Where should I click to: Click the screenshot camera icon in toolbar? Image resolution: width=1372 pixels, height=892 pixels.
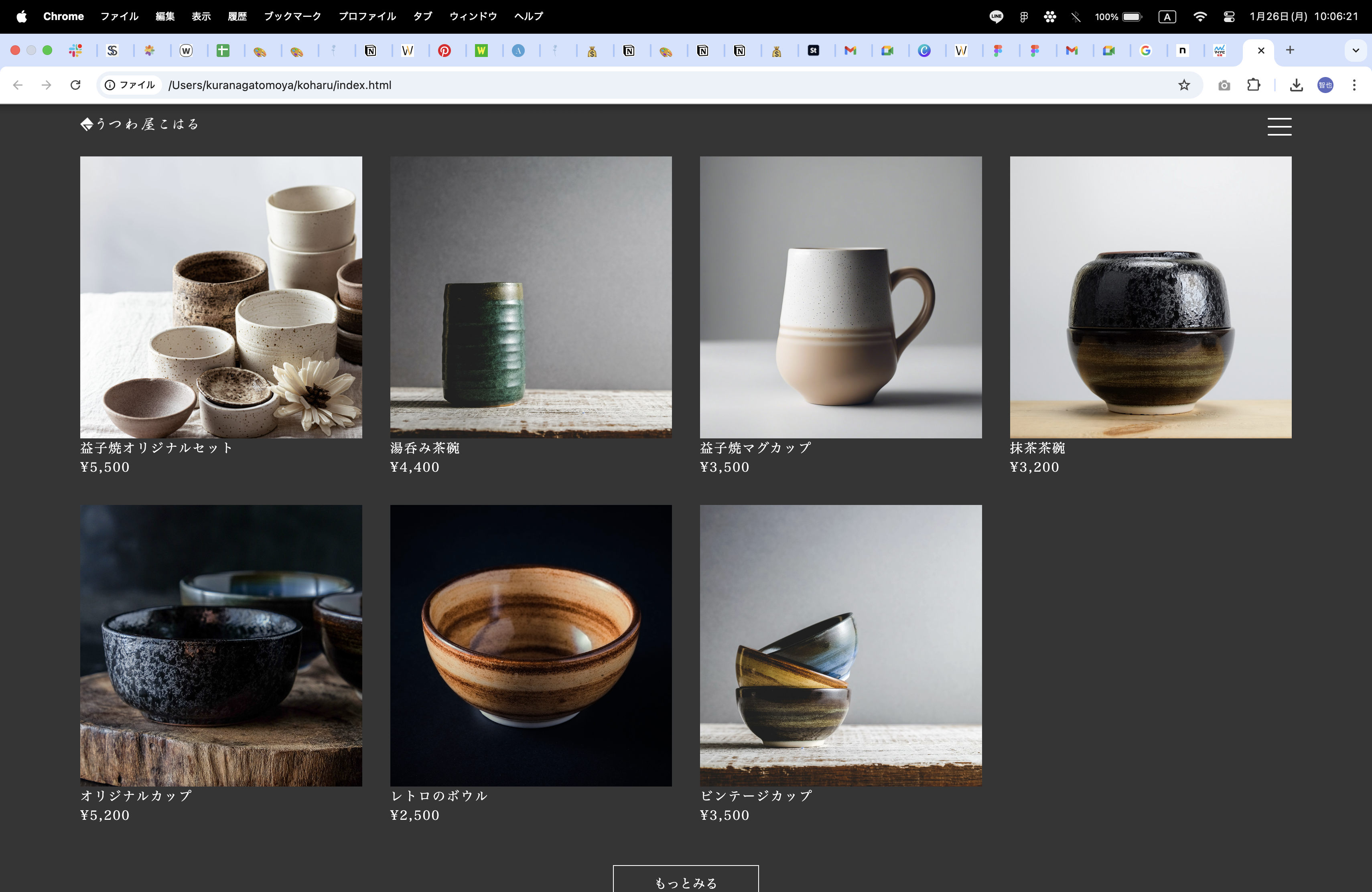click(1224, 85)
